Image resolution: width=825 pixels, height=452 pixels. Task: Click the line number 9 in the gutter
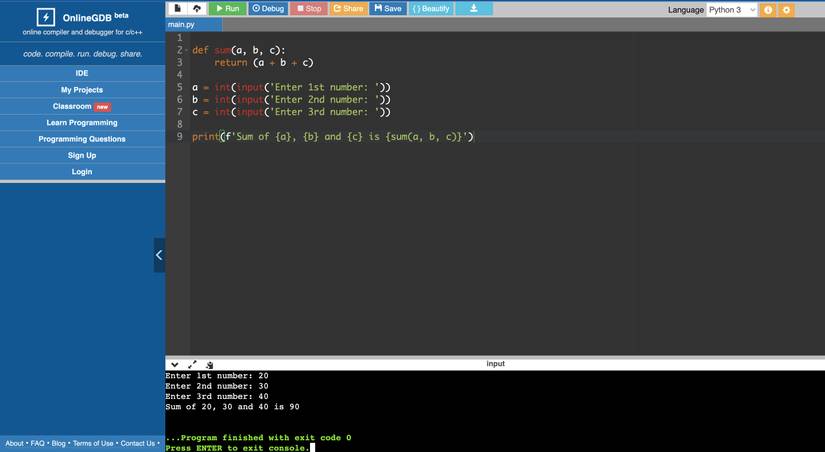click(x=179, y=137)
